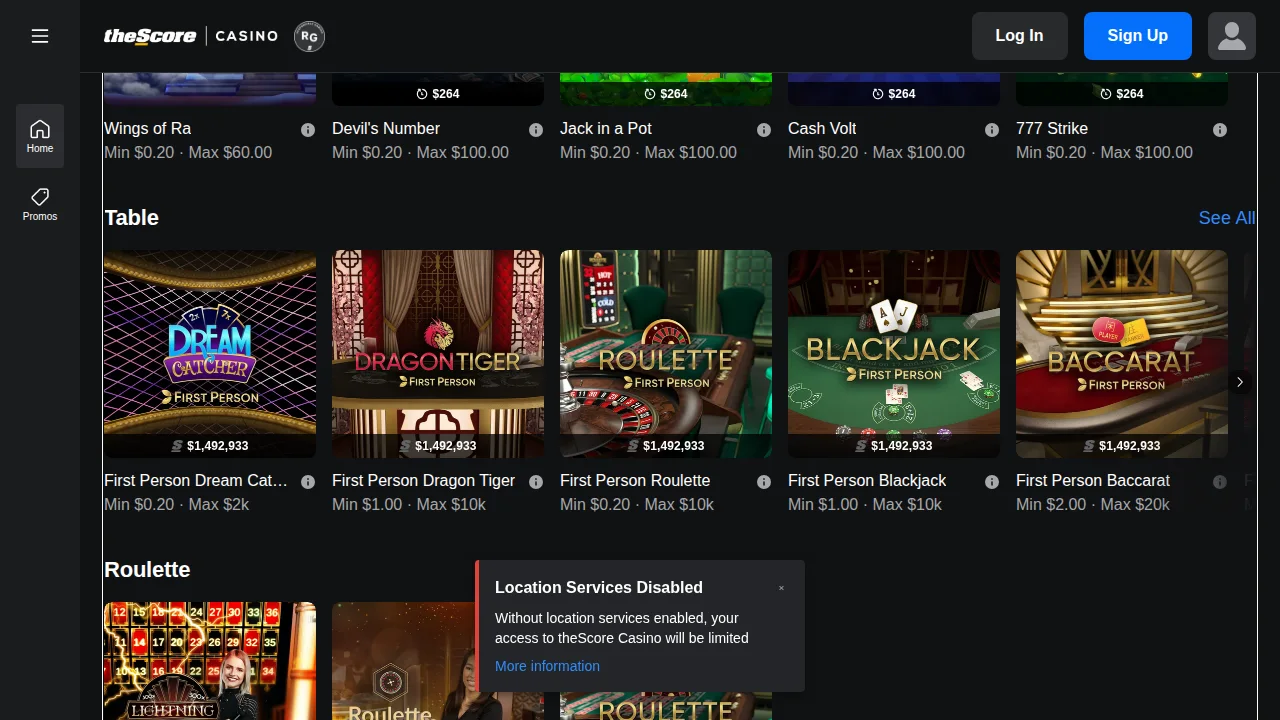Open Promos in sidebar
Image resolution: width=1280 pixels, height=720 pixels.
40,204
